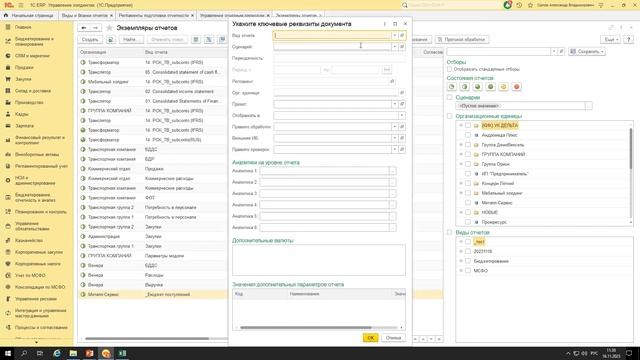
Task: Click the Отмена button in dialog
Action: click(393, 338)
